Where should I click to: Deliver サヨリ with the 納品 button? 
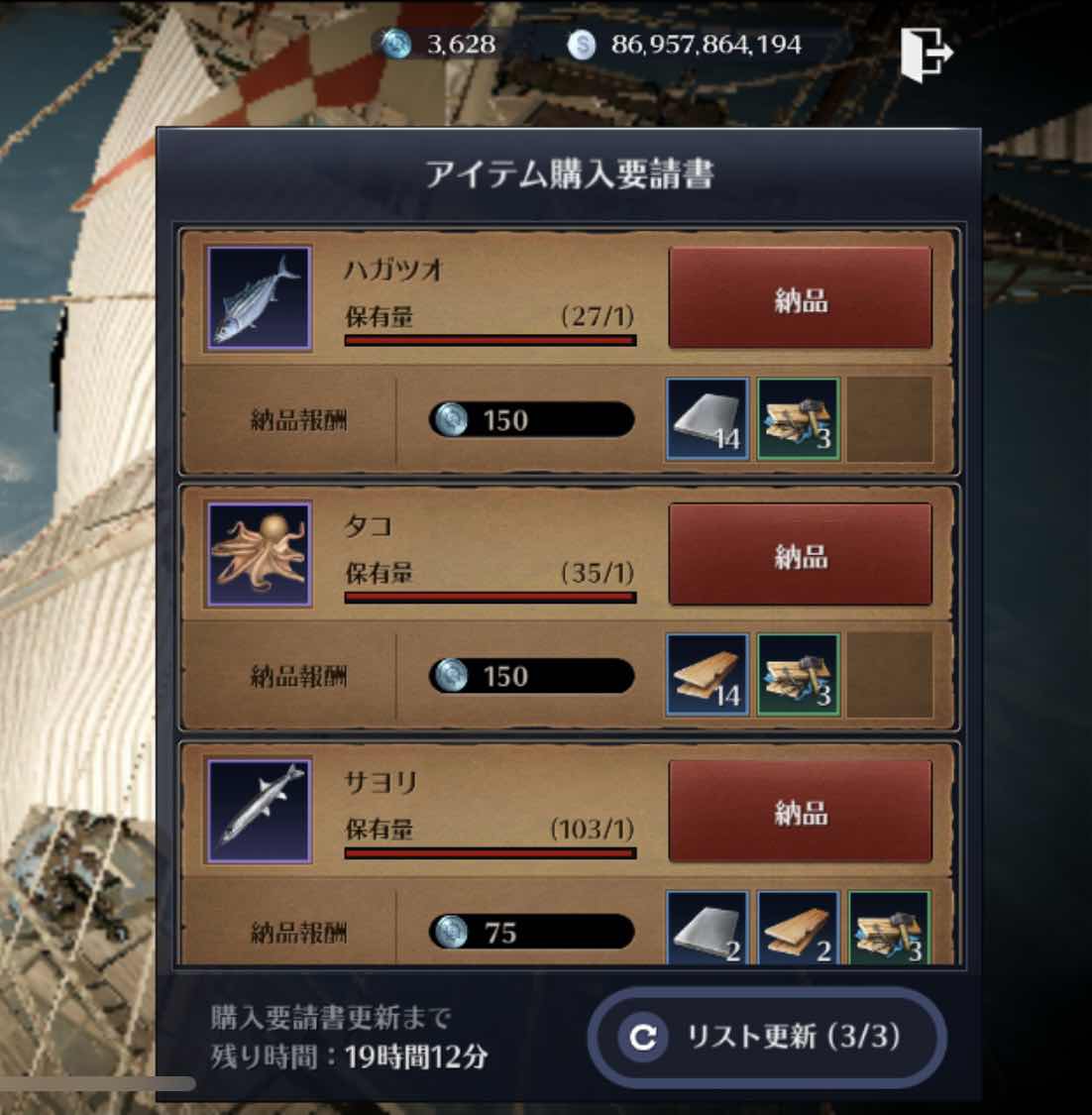(x=801, y=811)
